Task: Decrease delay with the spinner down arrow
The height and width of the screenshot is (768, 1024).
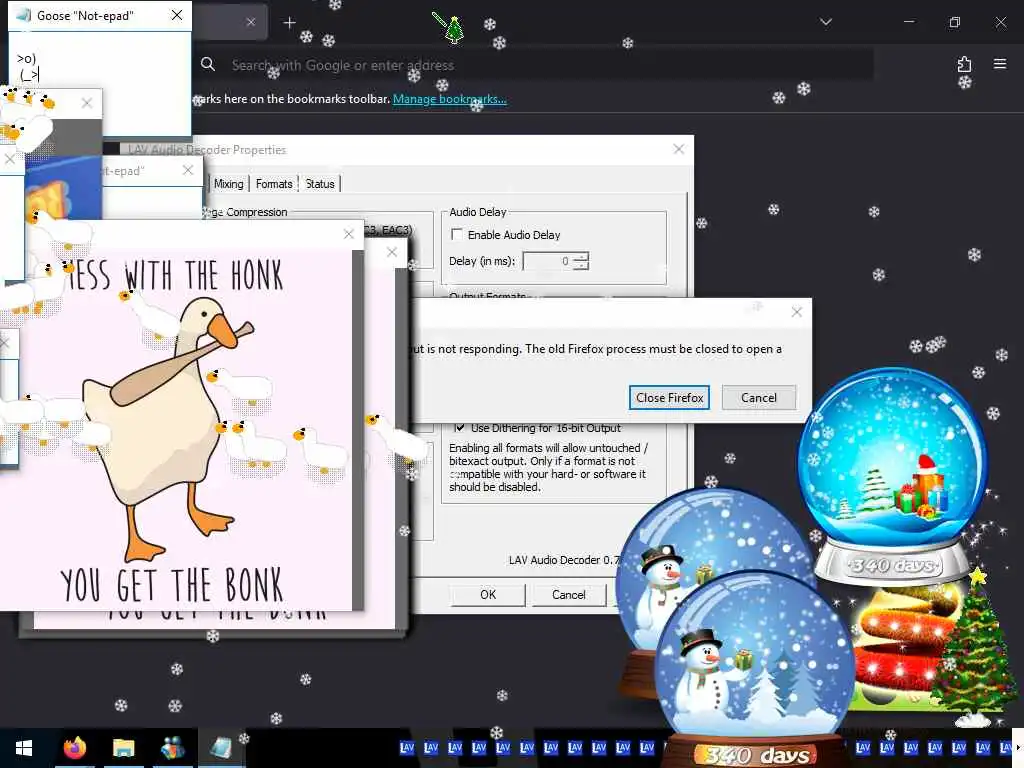Action: coord(581,266)
